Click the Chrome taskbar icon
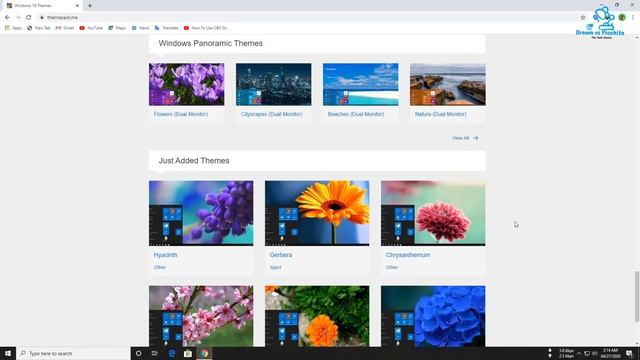The height and width of the screenshot is (360, 640). coord(204,353)
